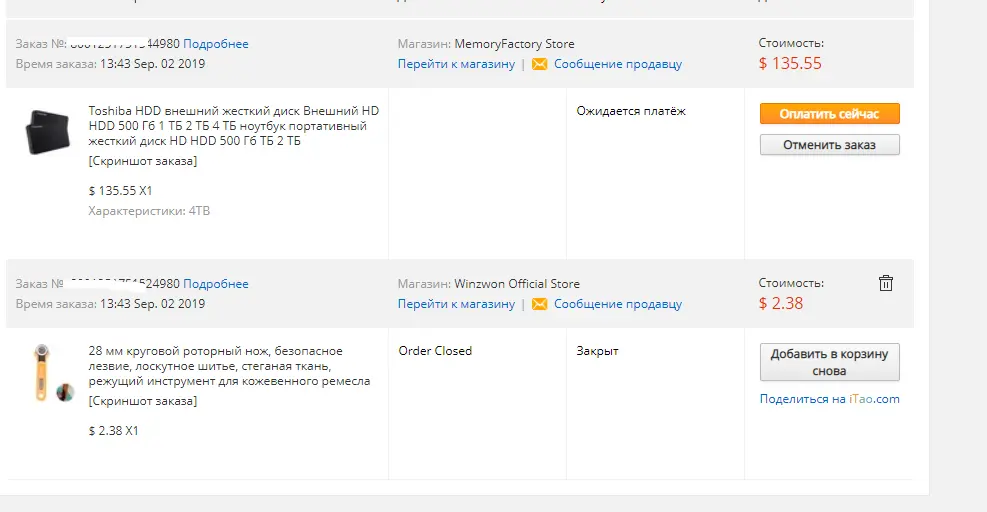
Task: Click envelope icon for MemoryFactory Store message
Action: pos(539,64)
